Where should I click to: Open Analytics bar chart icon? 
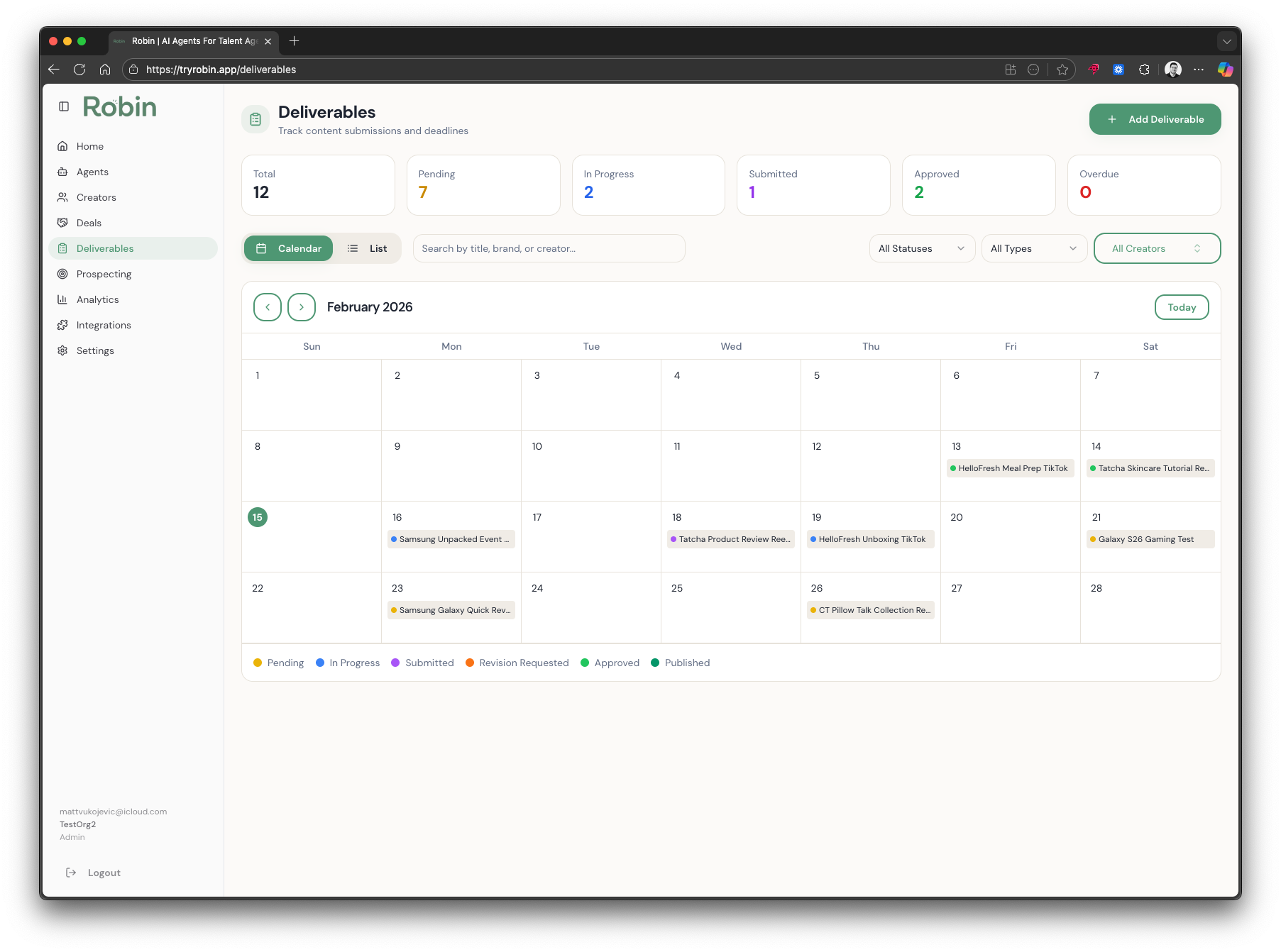pos(62,299)
